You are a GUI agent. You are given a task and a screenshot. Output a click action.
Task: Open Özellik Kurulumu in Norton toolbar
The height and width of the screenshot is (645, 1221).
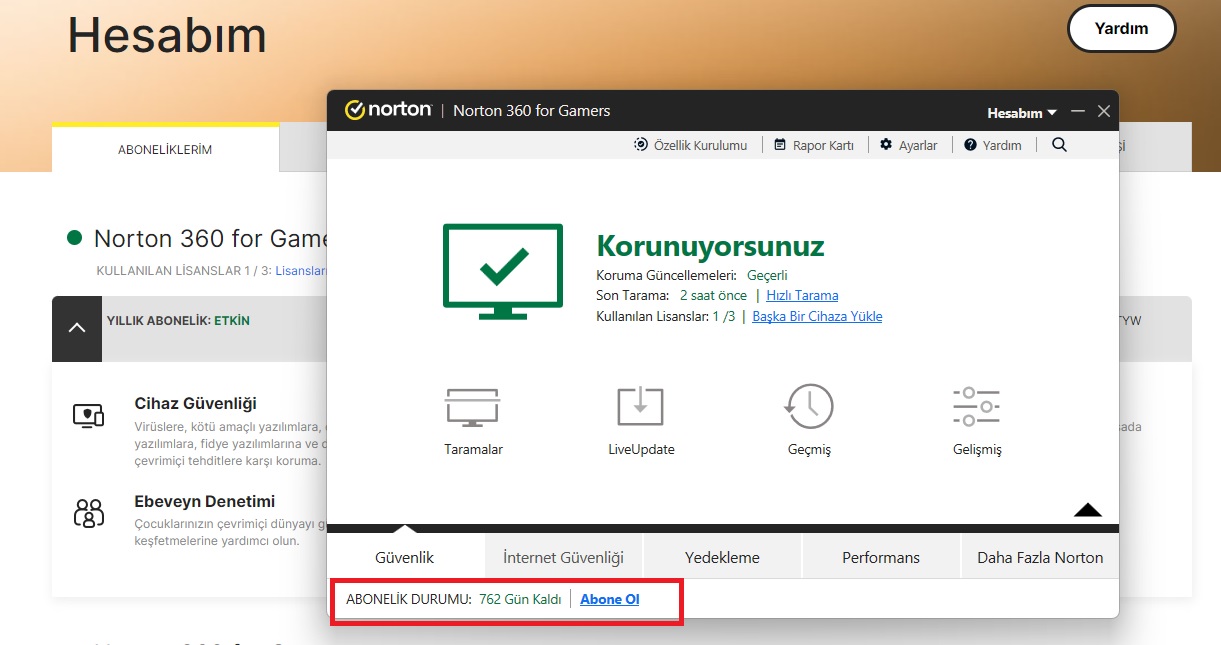[691, 145]
